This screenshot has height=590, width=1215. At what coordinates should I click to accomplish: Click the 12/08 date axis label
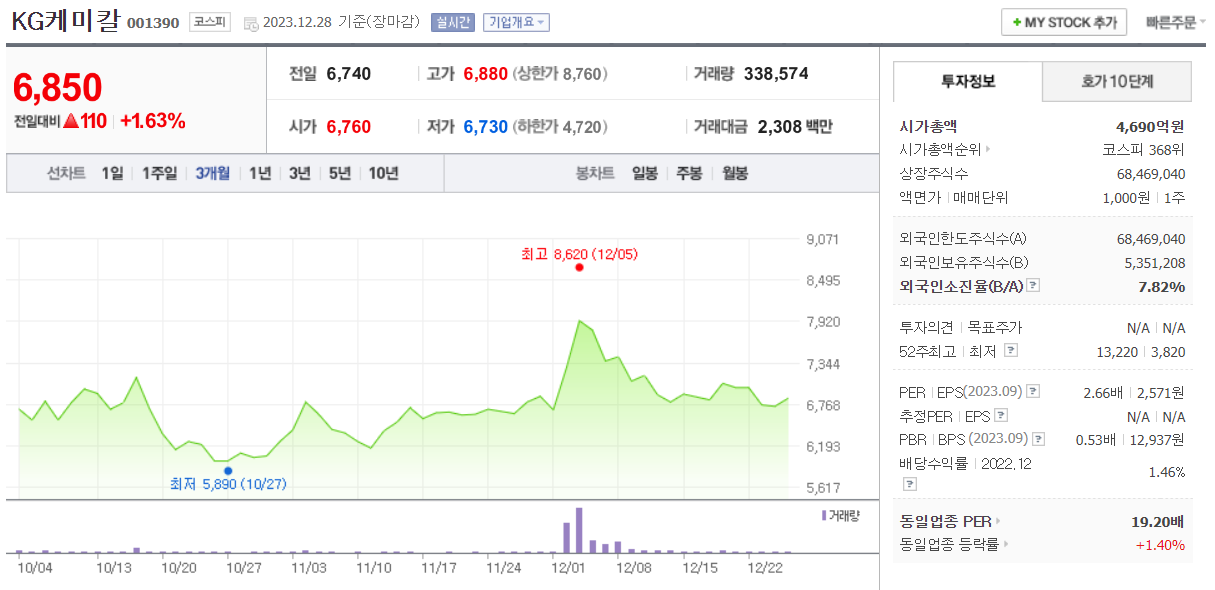[x=634, y=568]
